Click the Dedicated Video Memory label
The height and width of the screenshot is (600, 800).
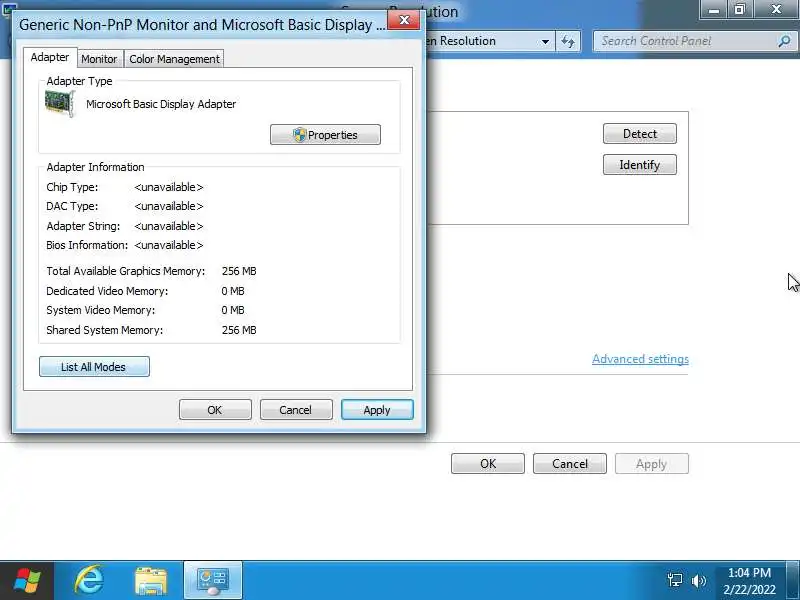(107, 291)
